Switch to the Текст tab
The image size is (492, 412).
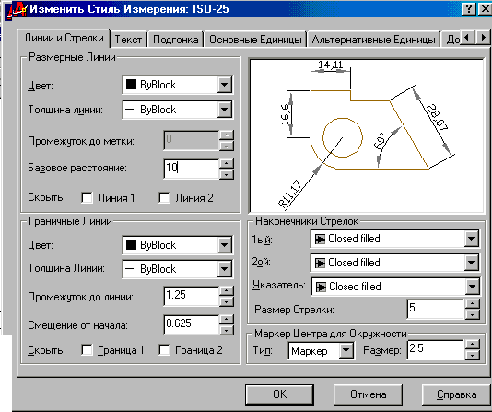(x=128, y=39)
